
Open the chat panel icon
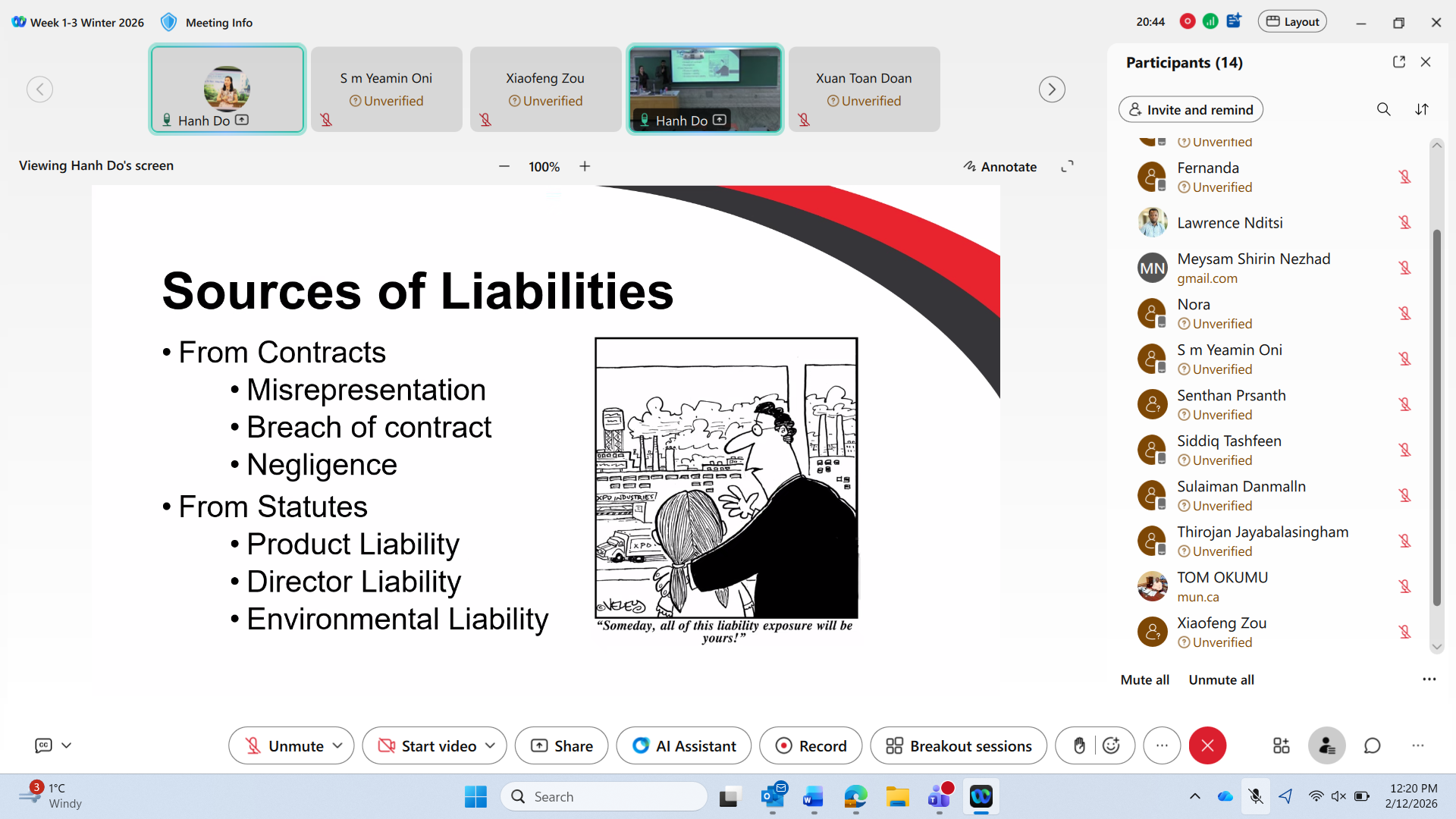1372,745
